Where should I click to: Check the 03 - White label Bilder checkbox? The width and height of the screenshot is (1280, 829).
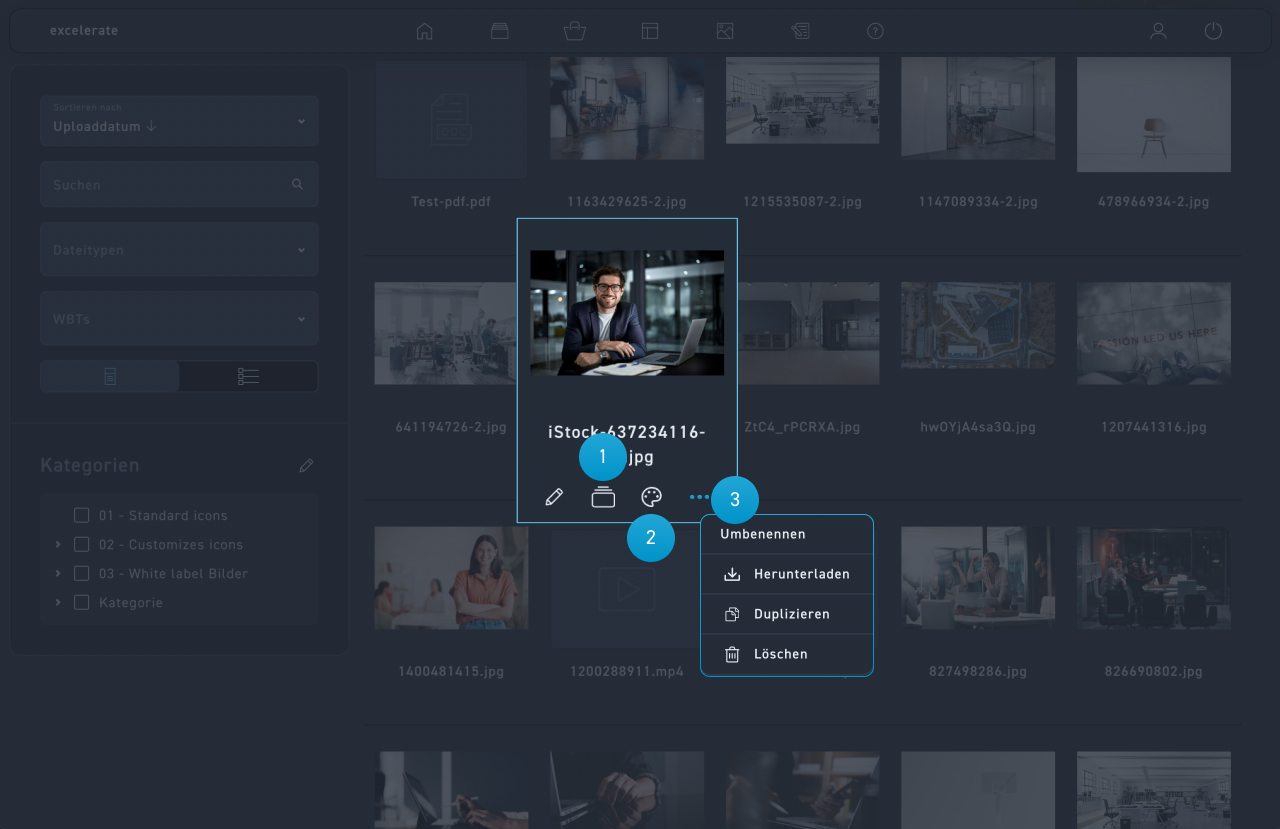pos(82,574)
